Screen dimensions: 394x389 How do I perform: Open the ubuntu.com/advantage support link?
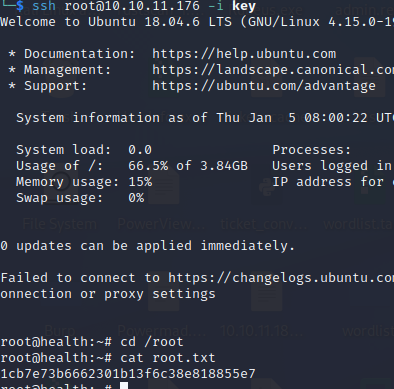coord(264,86)
